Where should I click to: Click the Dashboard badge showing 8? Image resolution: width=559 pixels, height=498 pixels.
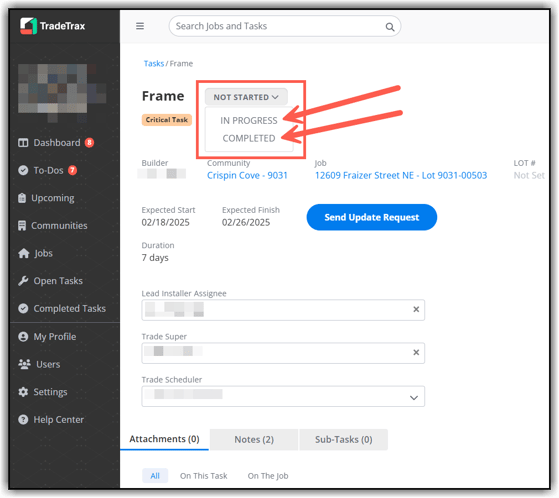pyautogui.click(x=89, y=143)
